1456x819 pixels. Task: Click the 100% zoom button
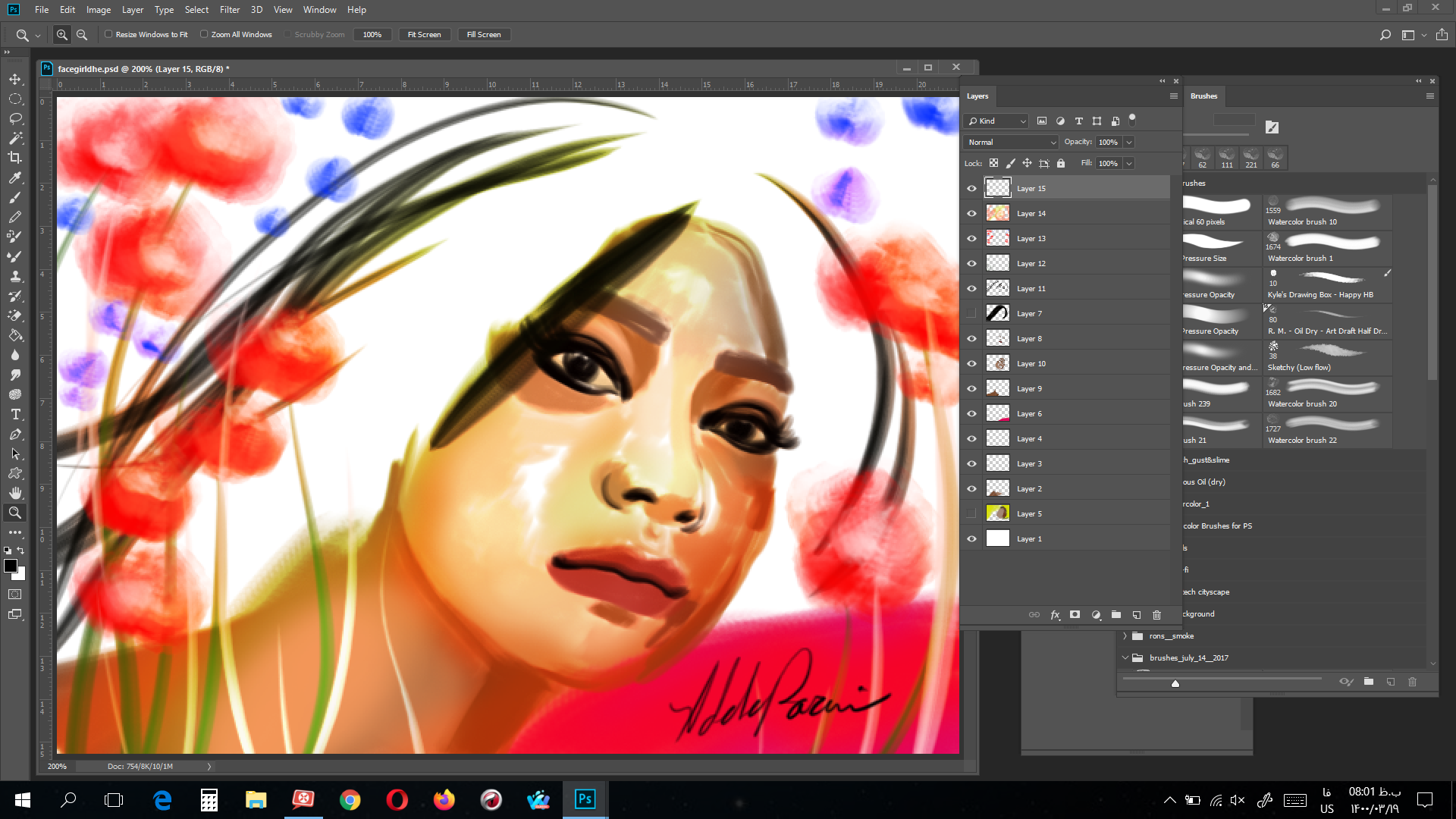(372, 35)
